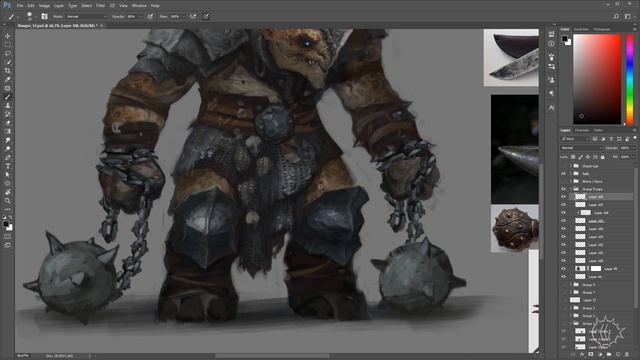The image size is (640, 360).
Task: Select the Eyedropper tool
Action: click(7, 79)
